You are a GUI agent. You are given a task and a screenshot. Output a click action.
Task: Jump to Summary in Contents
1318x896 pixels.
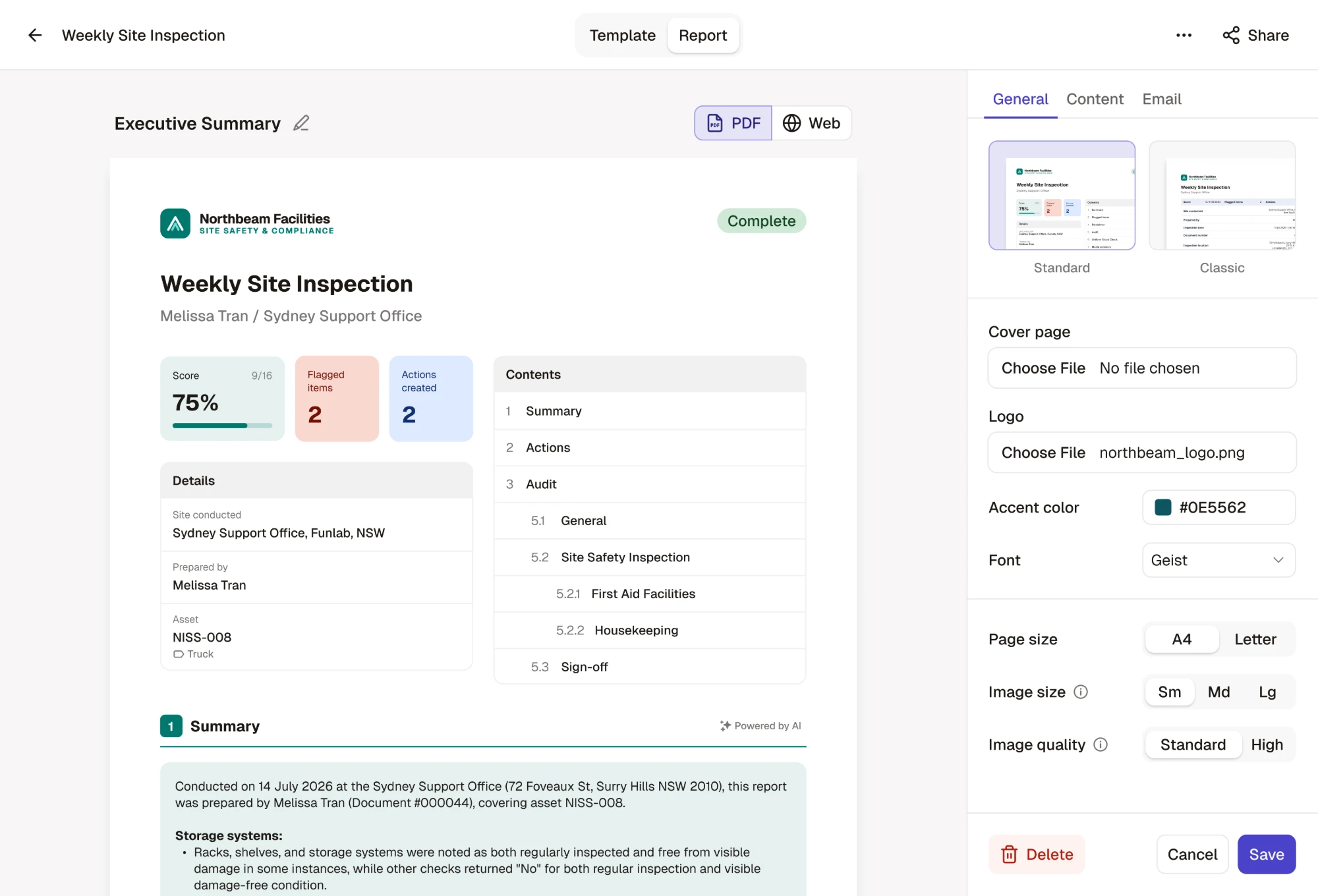click(650, 411)
